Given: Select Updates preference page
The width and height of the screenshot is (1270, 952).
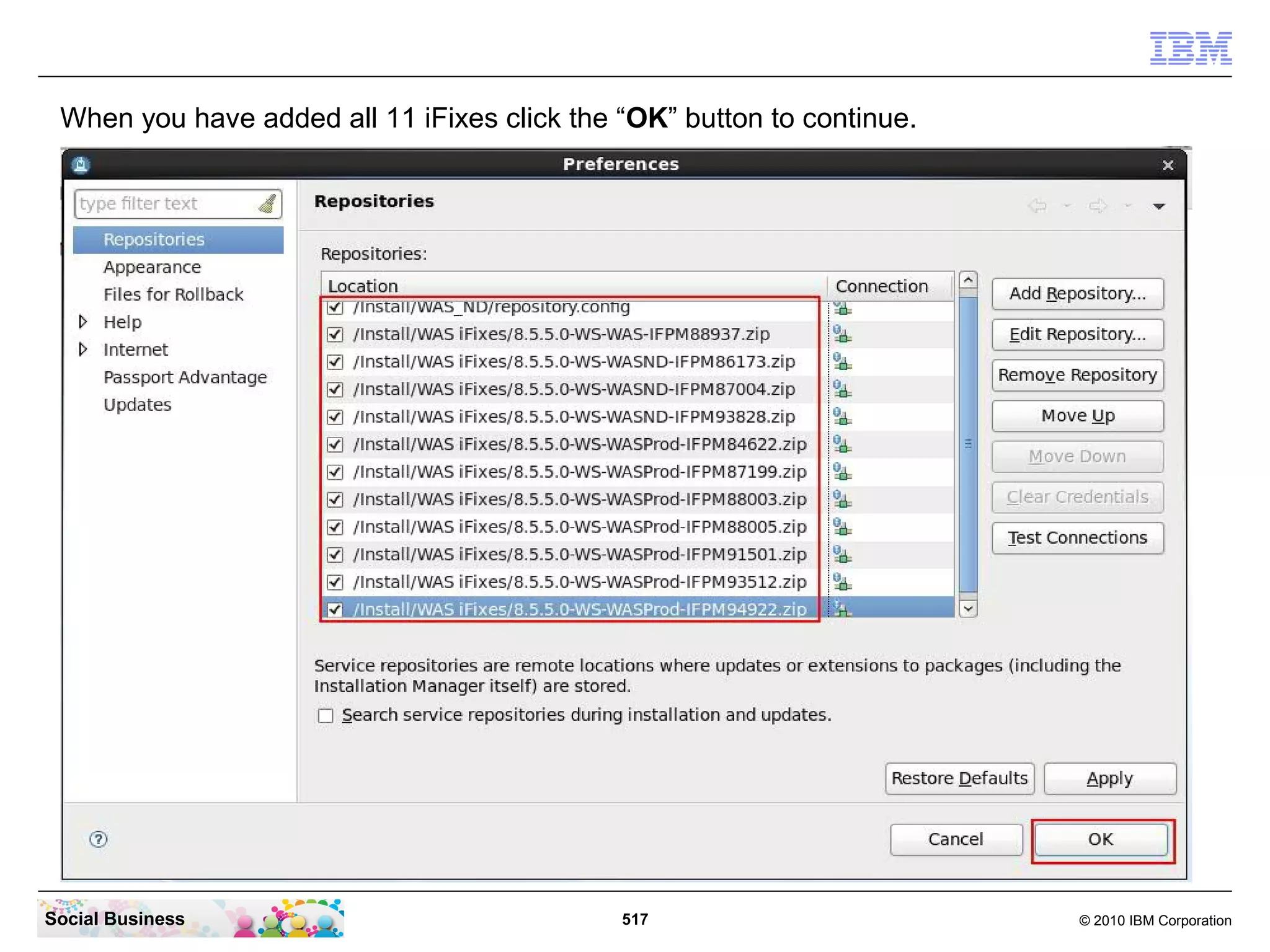Looking at the screenshot, I should (137, 405).
